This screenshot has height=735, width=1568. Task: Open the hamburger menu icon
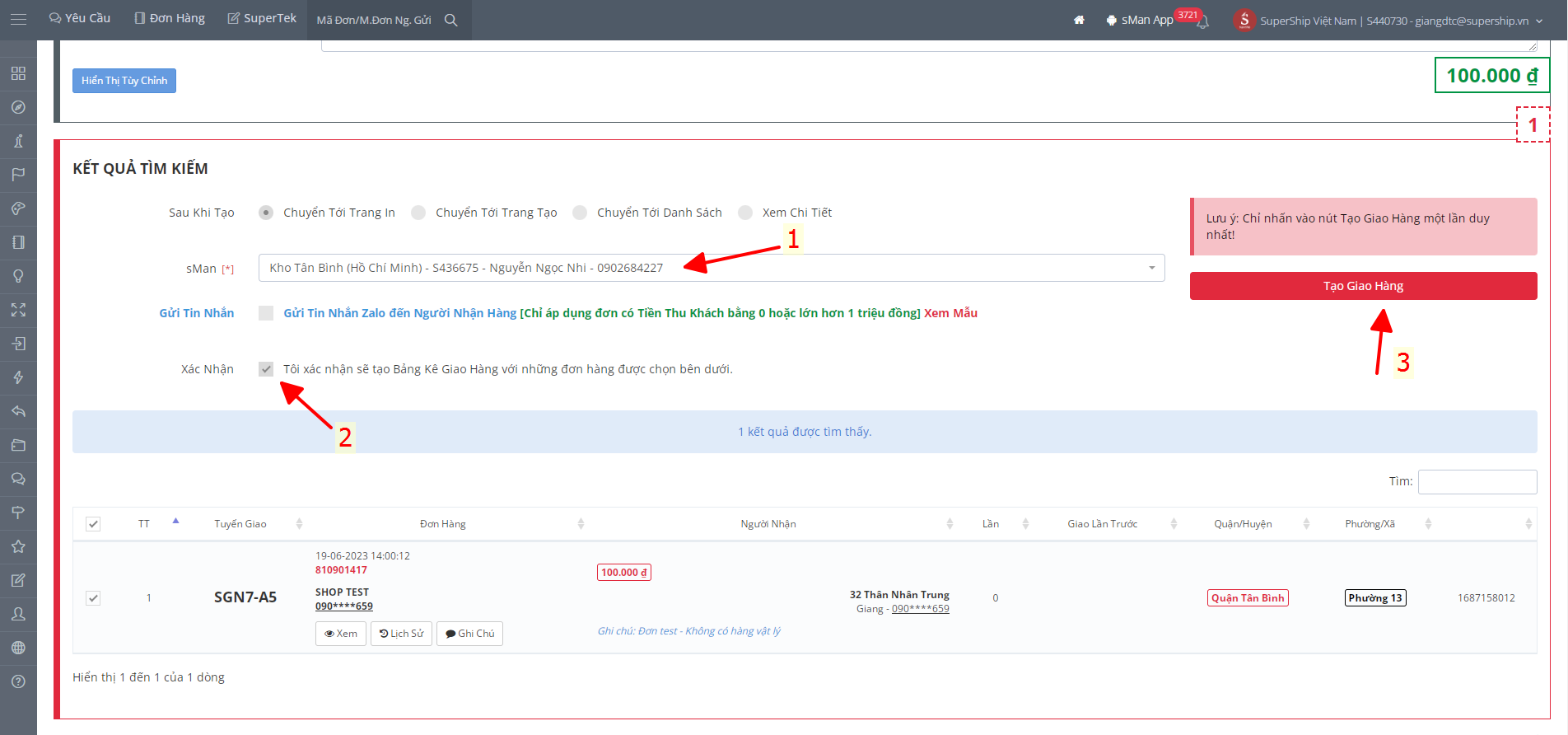(18, 19)
